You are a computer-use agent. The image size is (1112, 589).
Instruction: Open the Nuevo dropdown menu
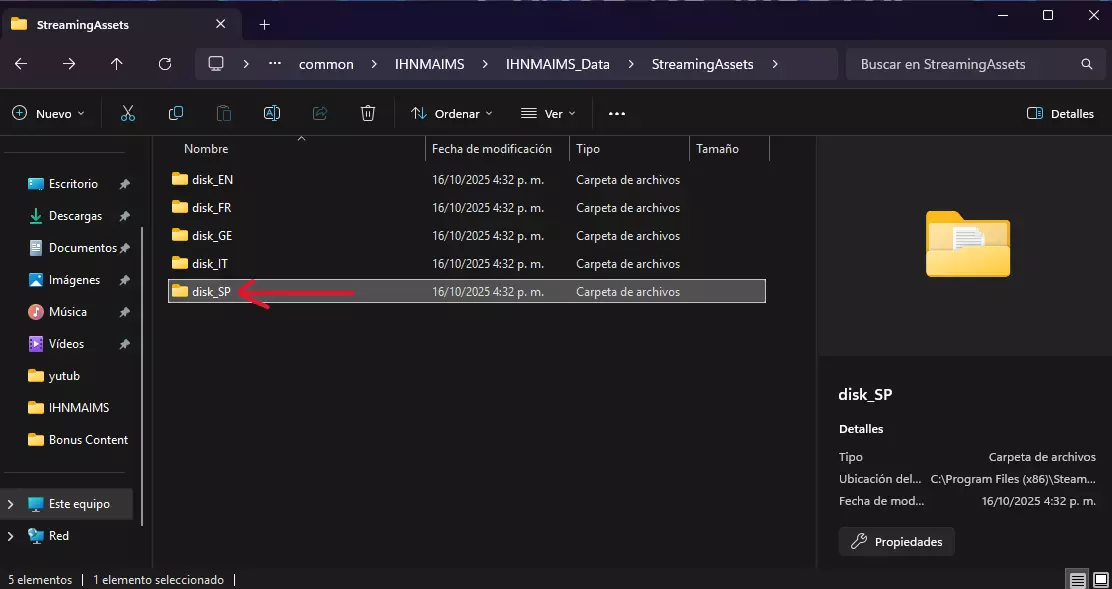coord(49,114)
